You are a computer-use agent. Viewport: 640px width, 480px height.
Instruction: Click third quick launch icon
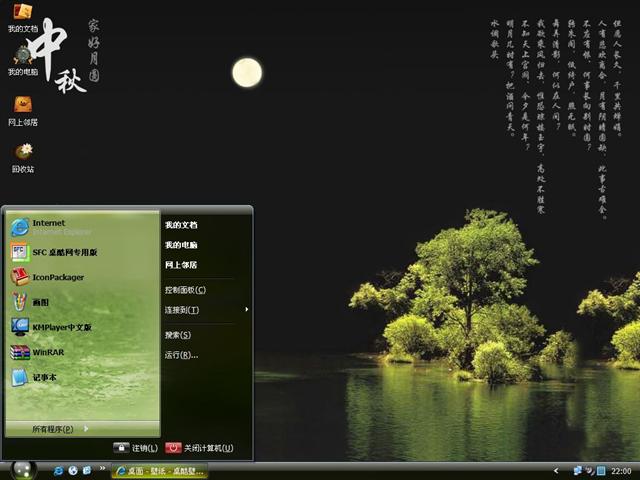[87, 471]
